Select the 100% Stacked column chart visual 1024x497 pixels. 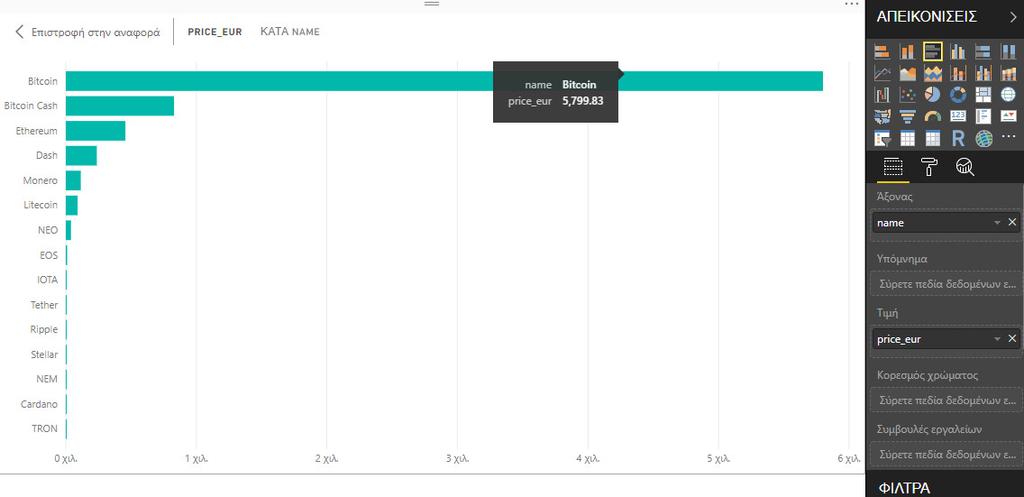[1008, 52]
